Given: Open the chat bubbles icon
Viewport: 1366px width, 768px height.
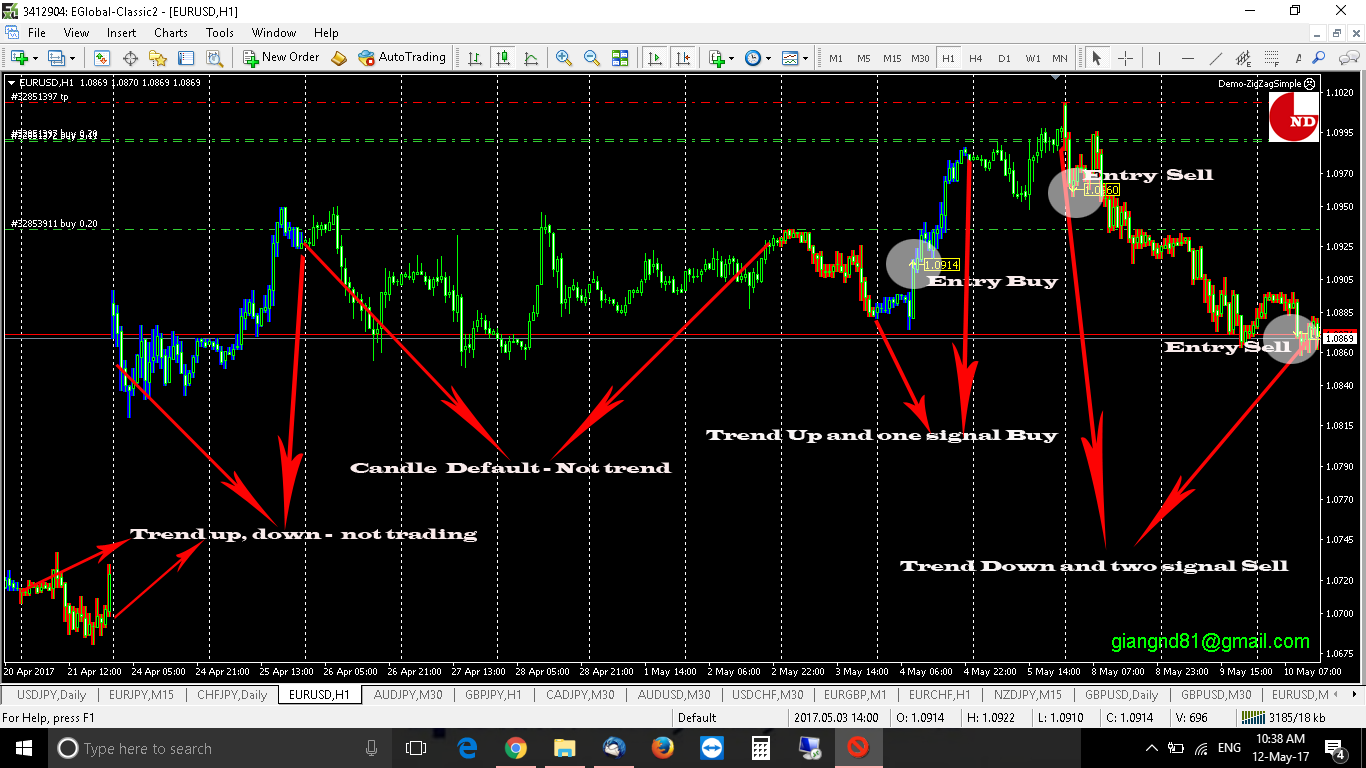Looking at the screenshot, I should tap(1348, 58).
